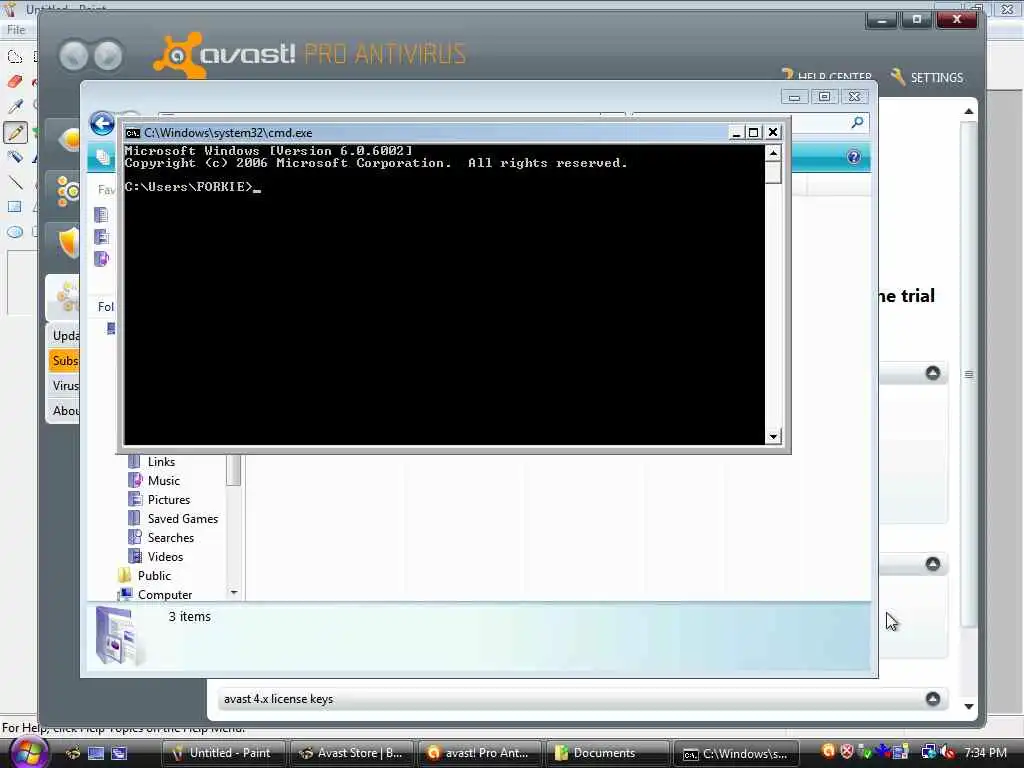Viewport: 1024px width, 768px height.
Task: Select the Rectangle tool in Paint
Action: tap(14, 207)
